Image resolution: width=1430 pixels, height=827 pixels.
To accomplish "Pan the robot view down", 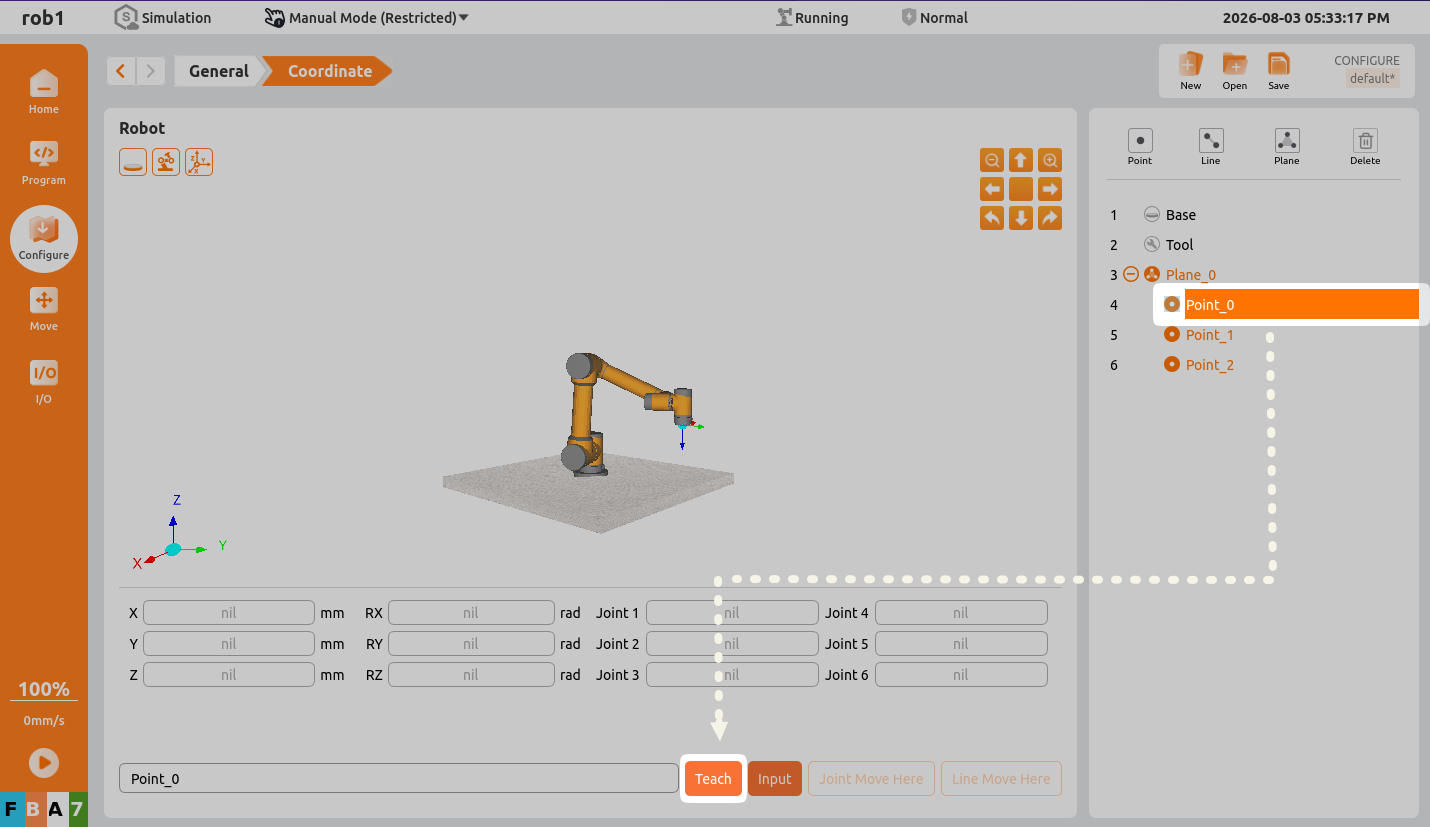I will click(1021, 218).
